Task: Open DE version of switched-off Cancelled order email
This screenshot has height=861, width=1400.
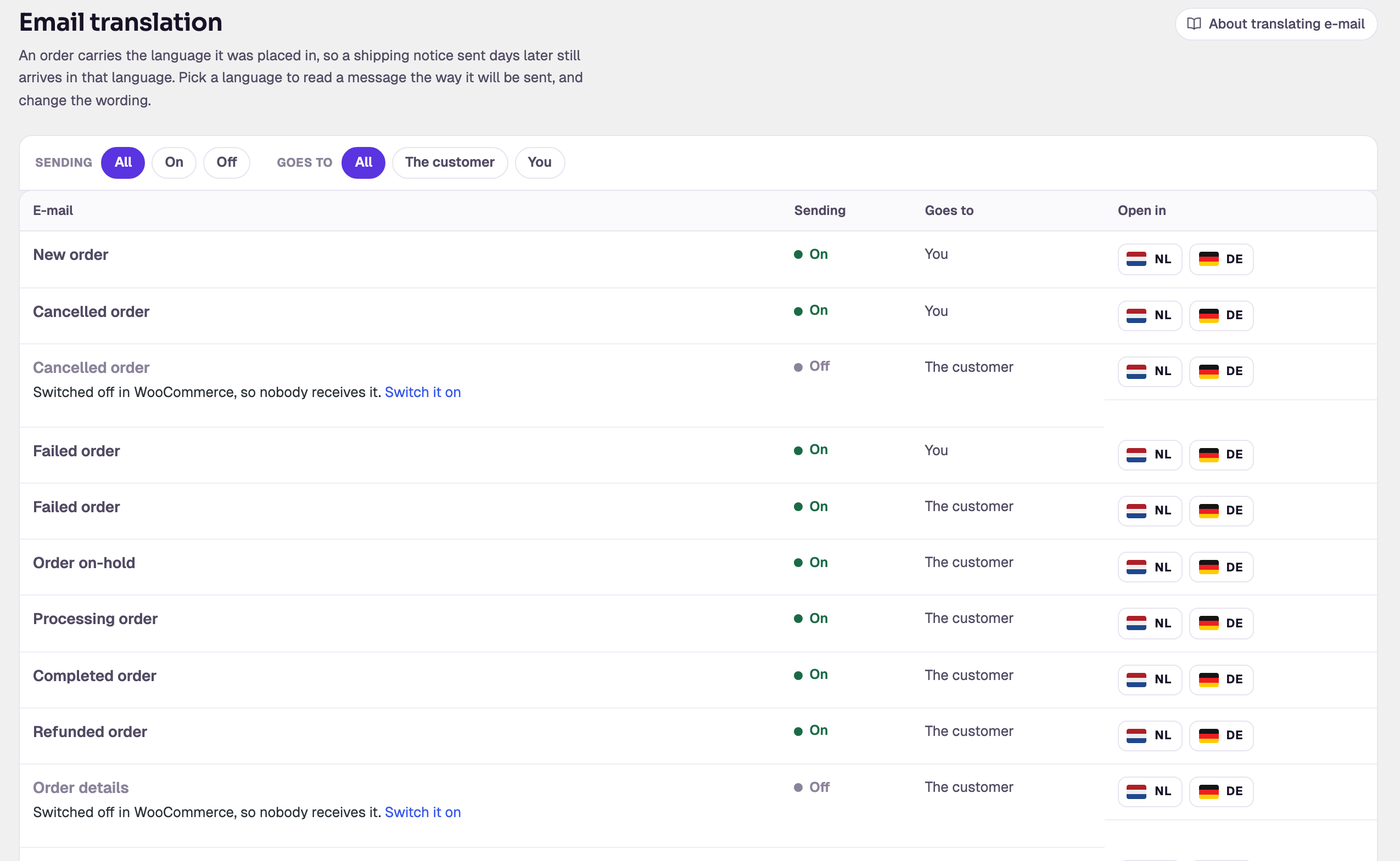Action: click(1221, 371)
